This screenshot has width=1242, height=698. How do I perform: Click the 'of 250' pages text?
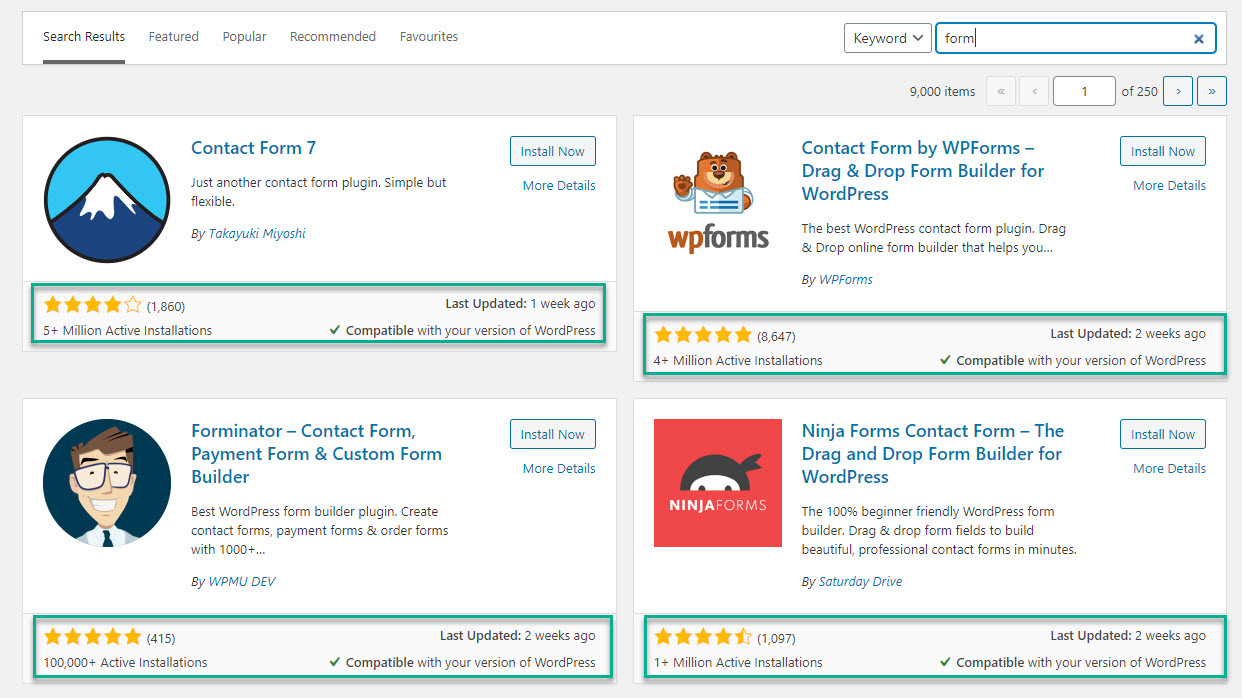point(1140,91)
